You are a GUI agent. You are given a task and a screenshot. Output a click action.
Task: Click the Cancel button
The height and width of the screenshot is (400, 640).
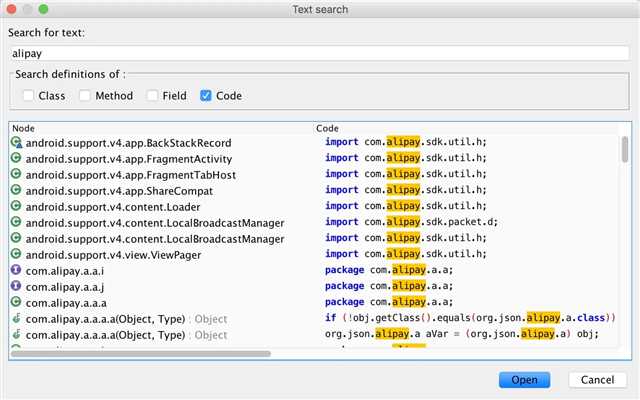coord(598,380)
